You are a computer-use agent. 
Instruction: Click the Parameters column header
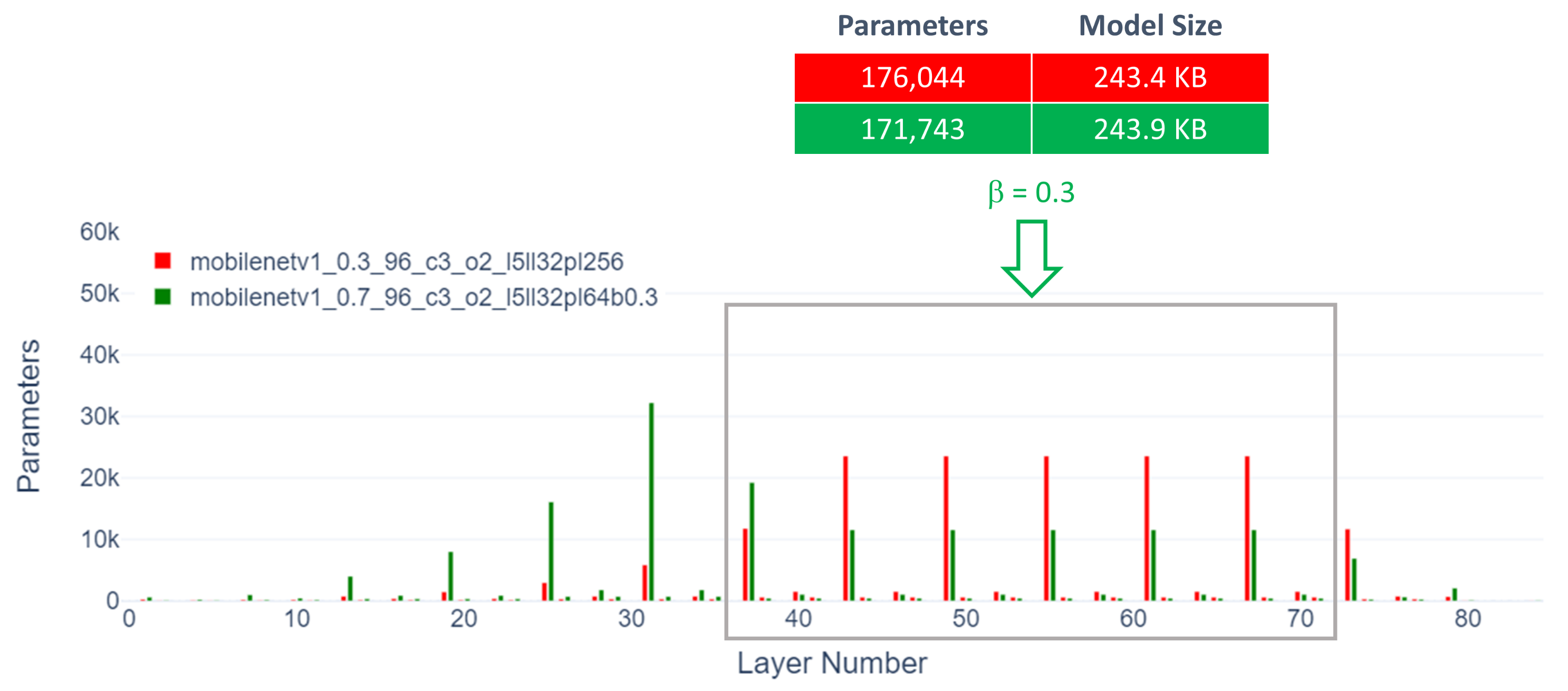[x=912, y=25]
